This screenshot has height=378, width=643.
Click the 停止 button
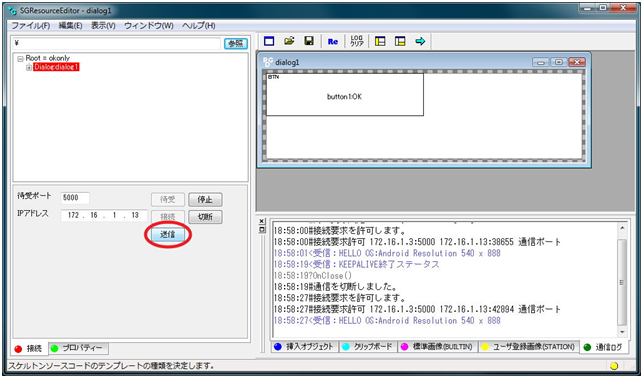tap(205, 200)
